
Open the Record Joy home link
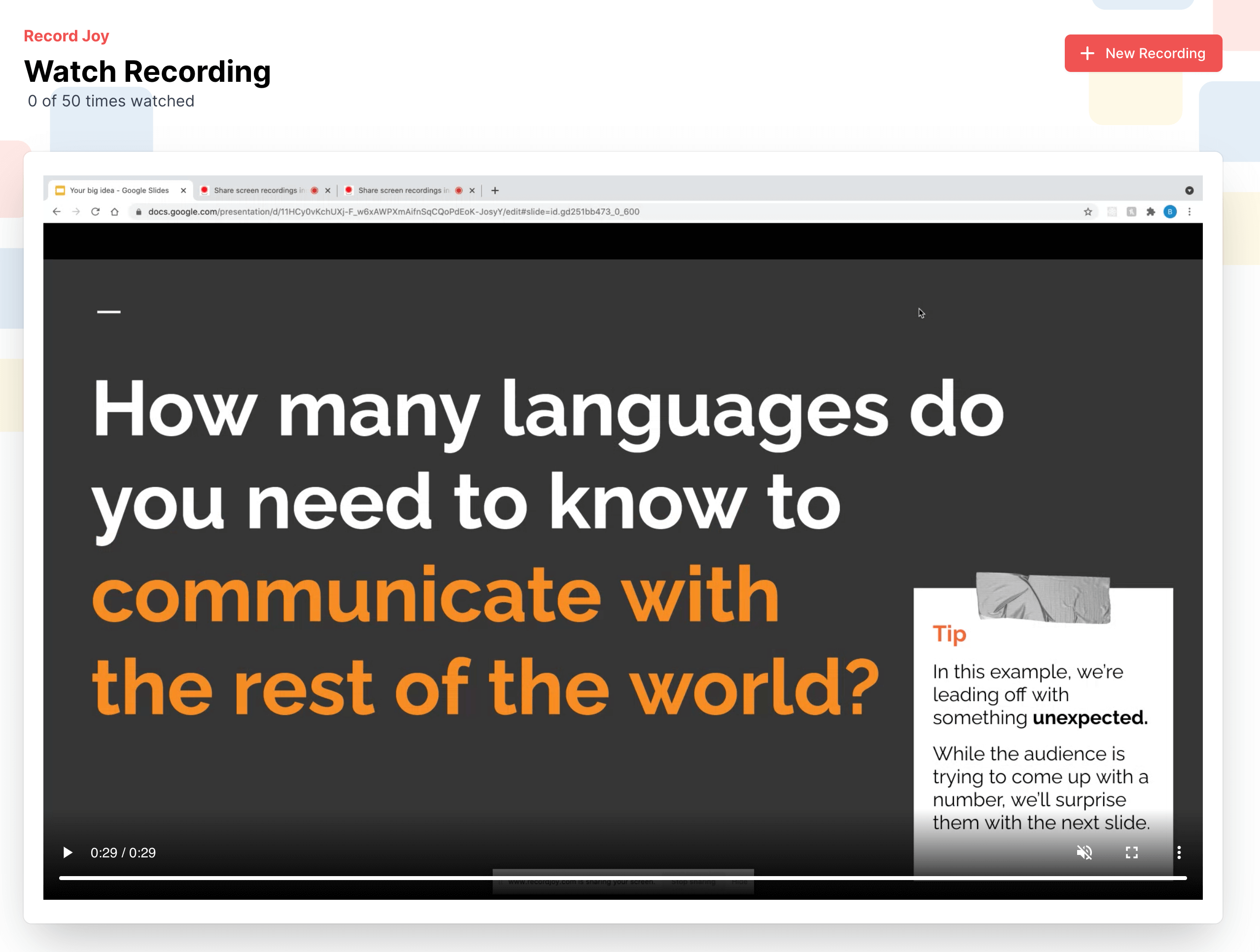(66, 36)
